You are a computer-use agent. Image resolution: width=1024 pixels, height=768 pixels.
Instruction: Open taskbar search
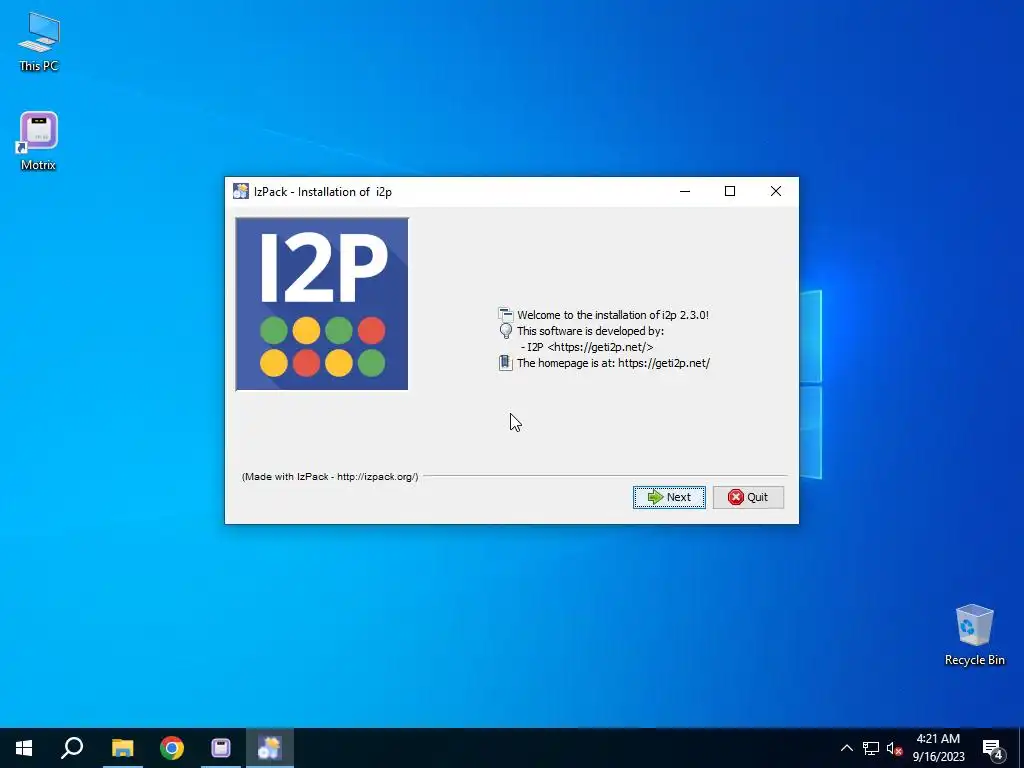[72, 748]
